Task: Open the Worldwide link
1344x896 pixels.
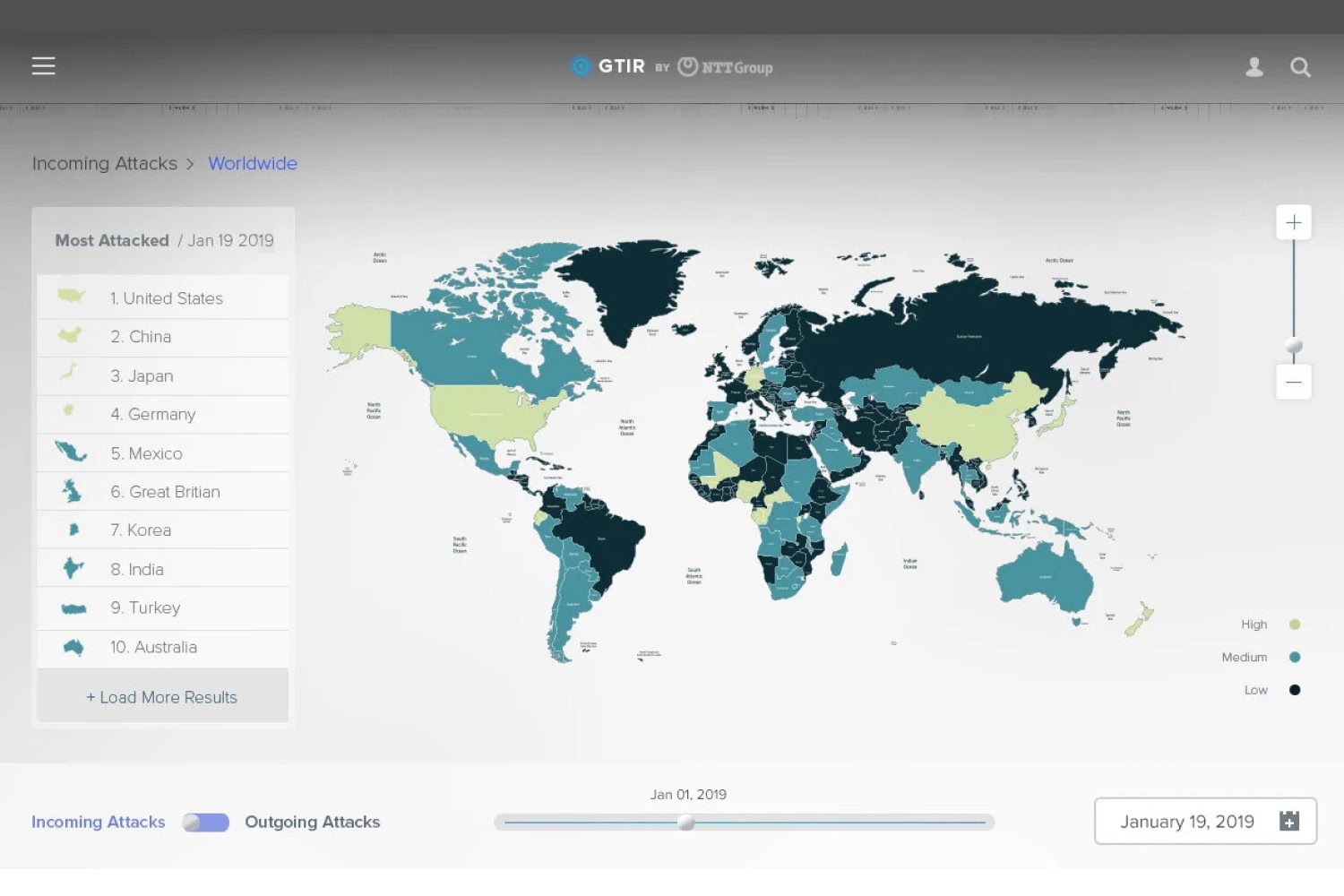Action: (x=253, y=163)
